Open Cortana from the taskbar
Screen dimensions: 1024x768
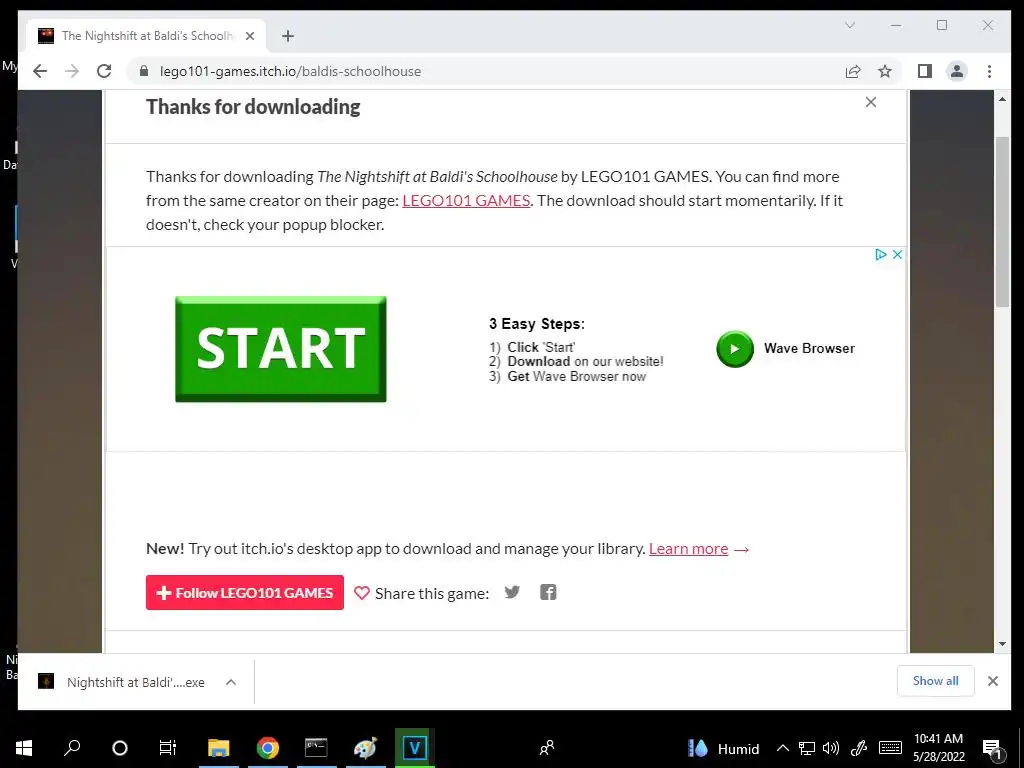[120, 748]
